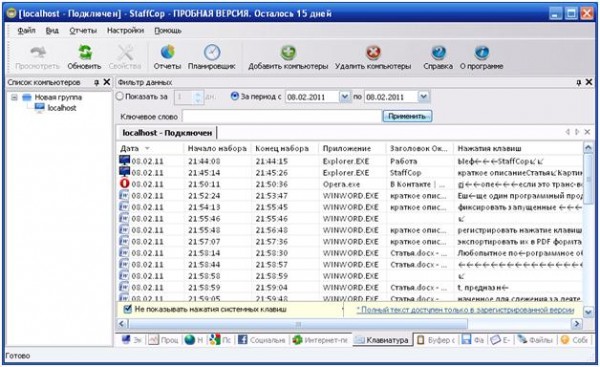Image resolution: width=600 pixels, height=367 pixels.
Task: Open the E- mail tab
Action: click(x=501, y=340)
